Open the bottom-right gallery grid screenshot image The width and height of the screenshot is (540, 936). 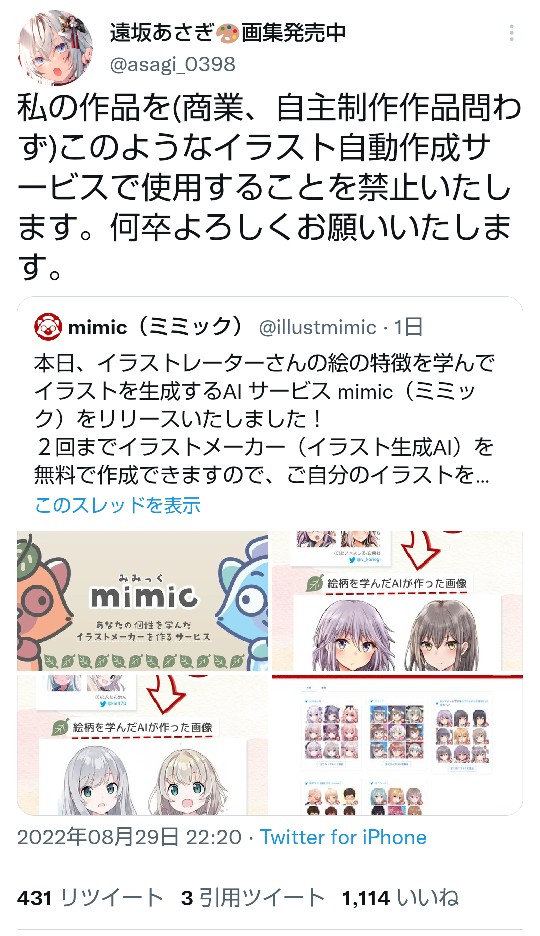(x=397, y=745)
